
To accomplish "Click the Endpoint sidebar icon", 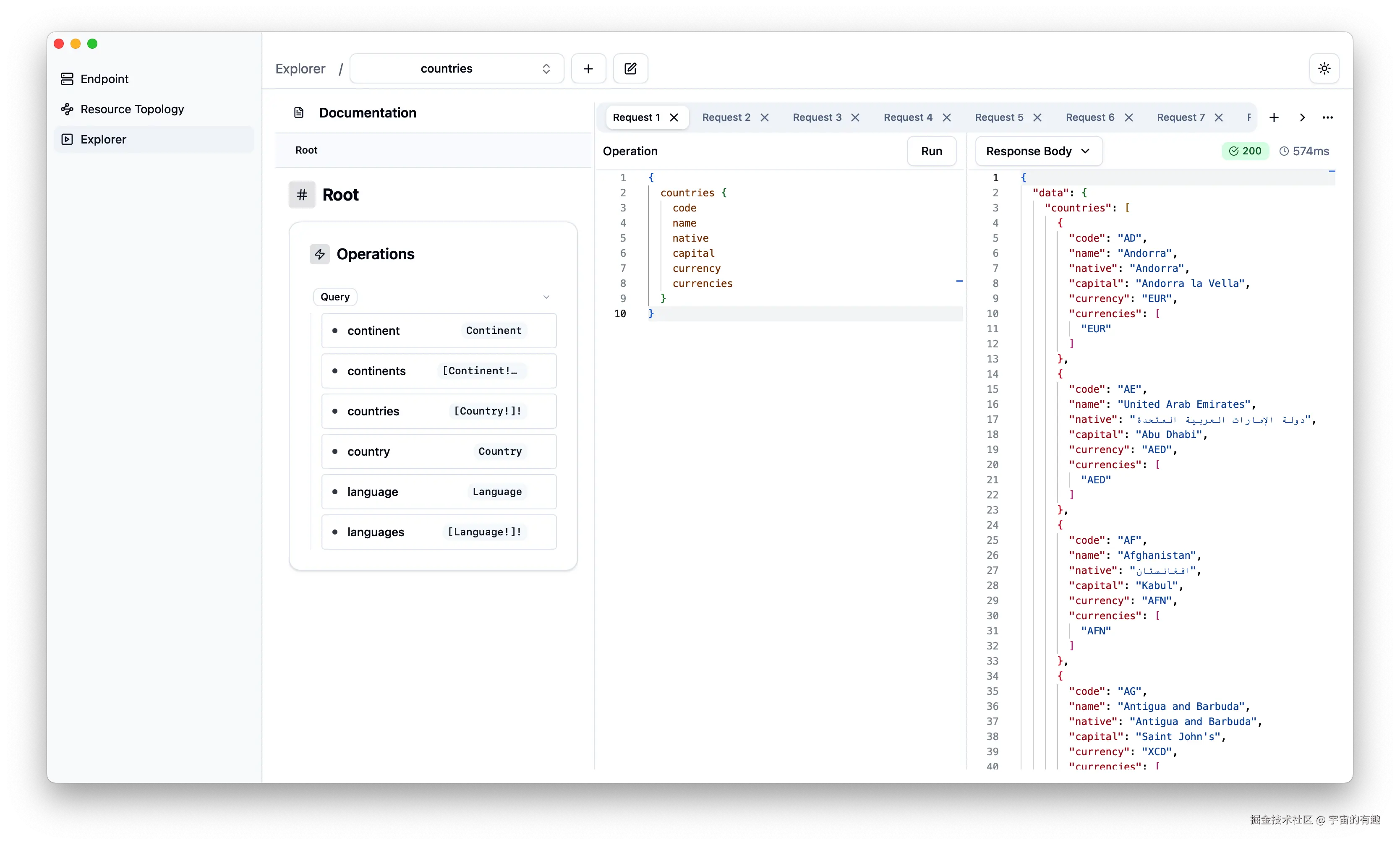I will coord(67,79).
